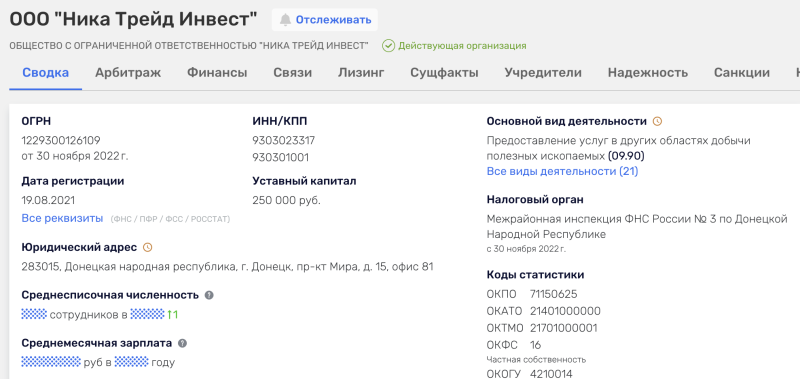
Task: Select the Учредители tab
Action: (543, 72)
